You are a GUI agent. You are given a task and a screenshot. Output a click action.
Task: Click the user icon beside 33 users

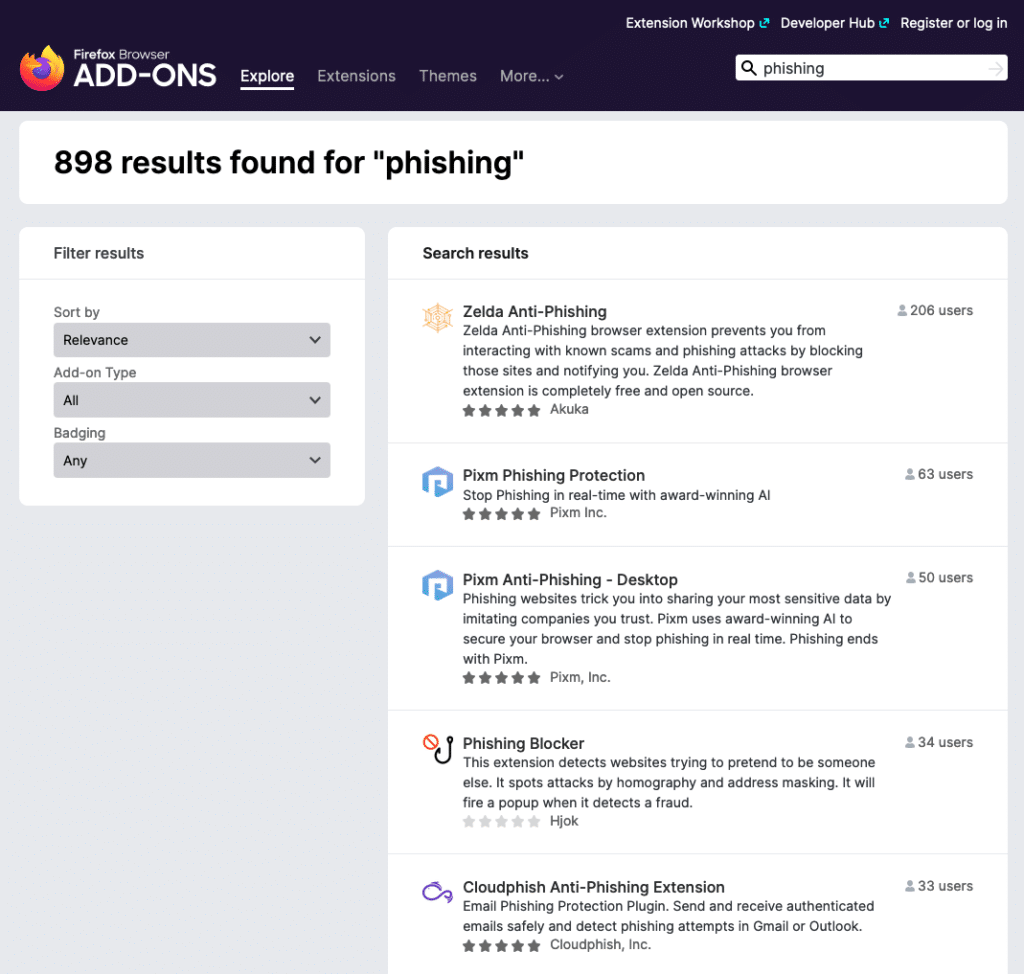pos(910,886)
